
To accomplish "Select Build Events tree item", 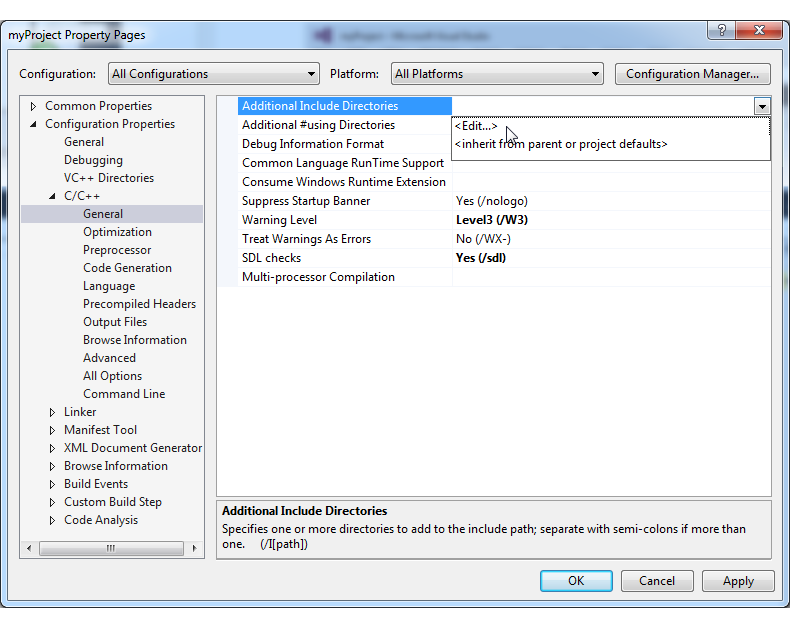I will (96, 484).
